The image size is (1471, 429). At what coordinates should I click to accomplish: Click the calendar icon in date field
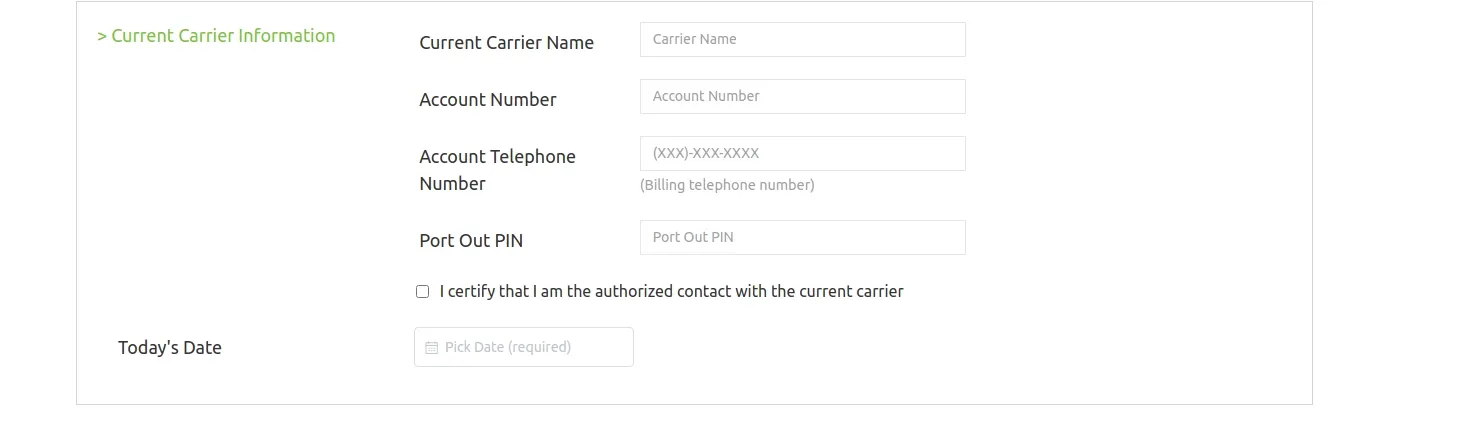click(431, 348)
